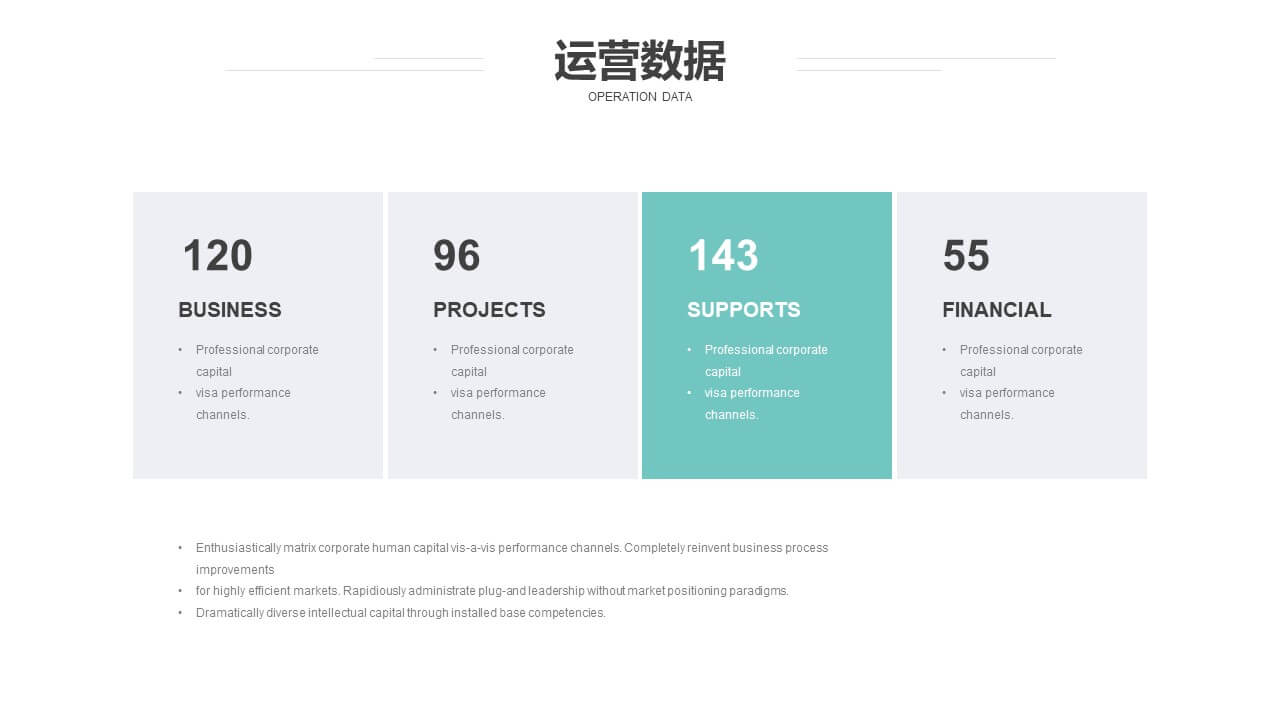
Task: Select the OPERATION DATA subtitle text
Action: [x=639, y=97]
